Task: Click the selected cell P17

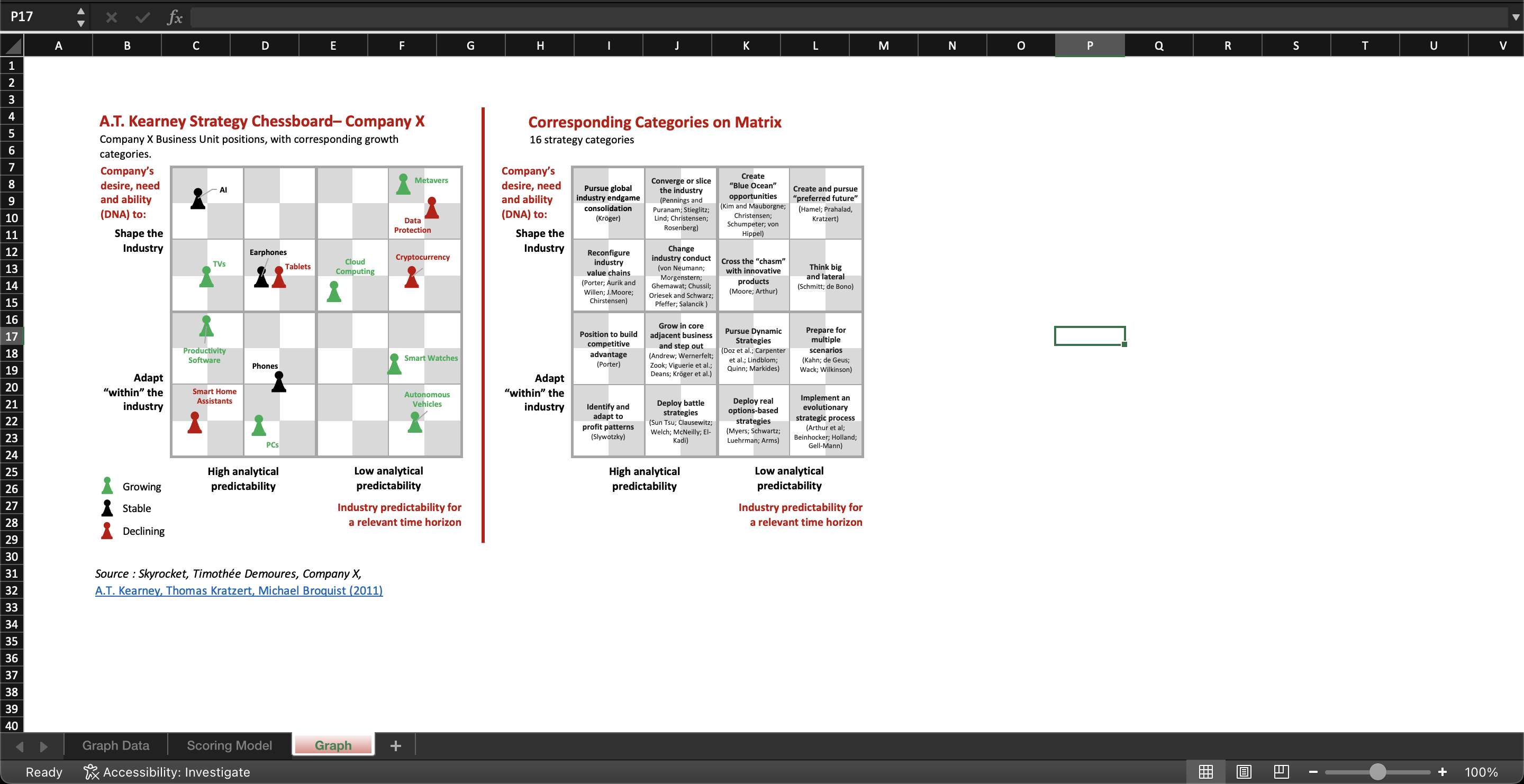Action: 1090,336
